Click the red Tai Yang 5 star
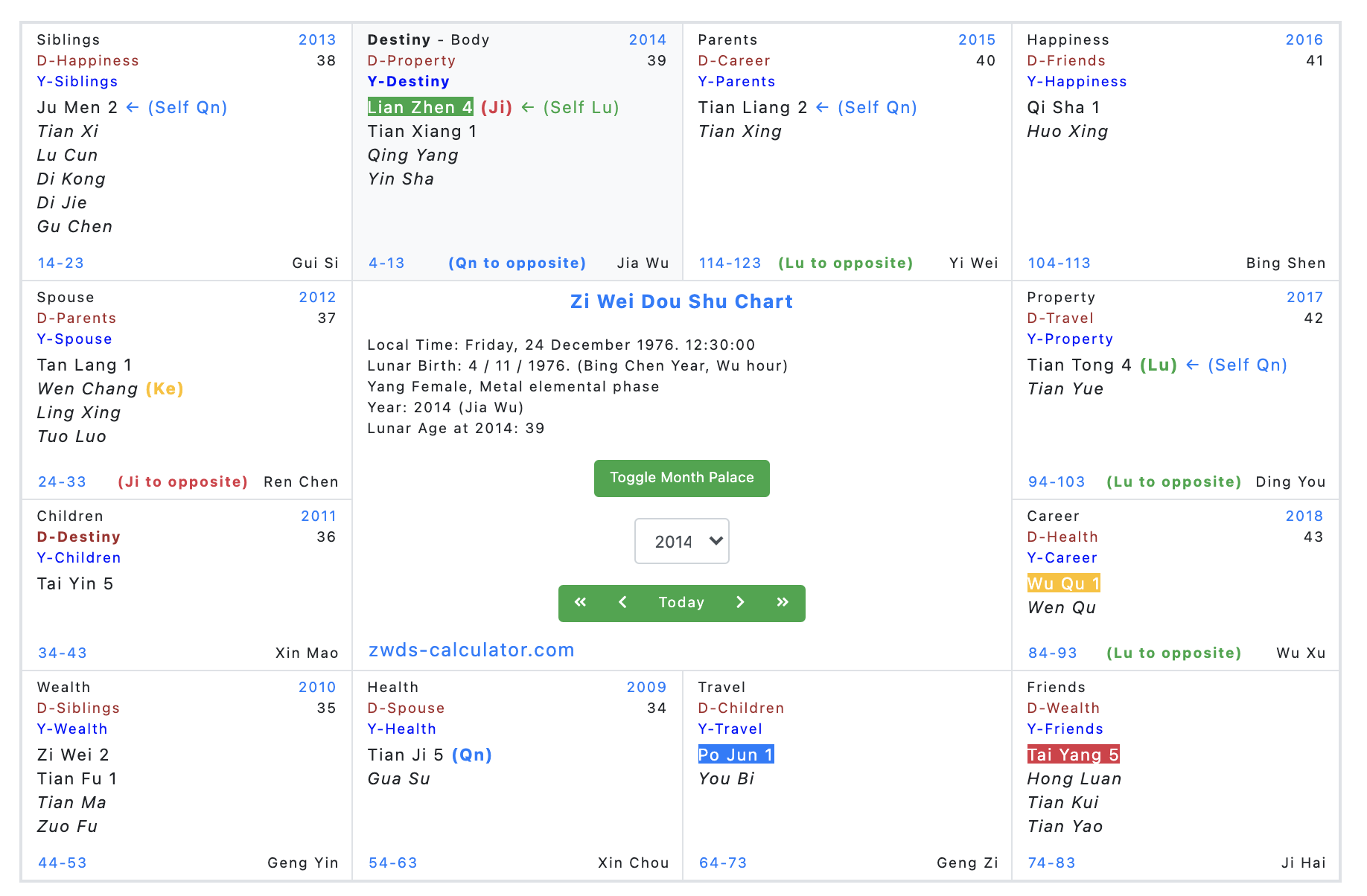Screen dimensions: 1367x896 click(1073, 755)
